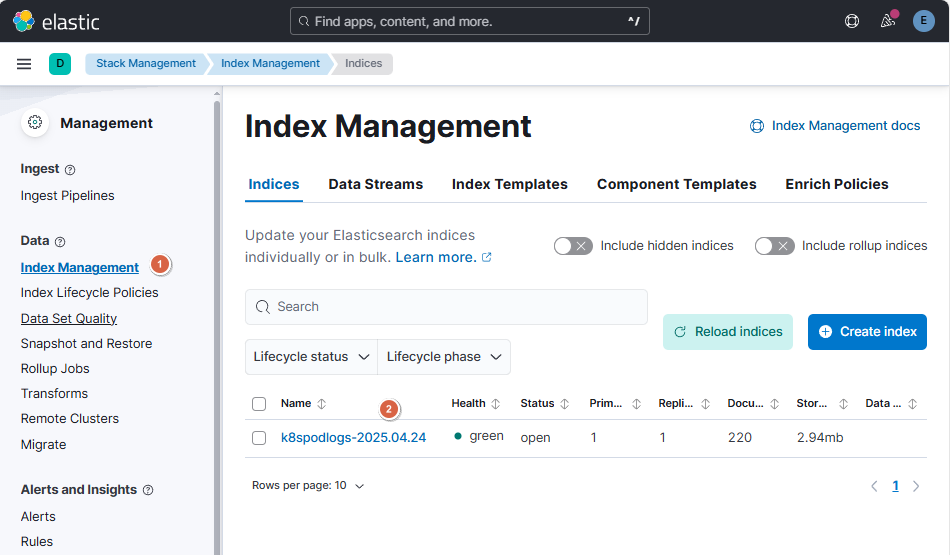Click the indices Search field
The image size is (950, 555).
point(447,307)
